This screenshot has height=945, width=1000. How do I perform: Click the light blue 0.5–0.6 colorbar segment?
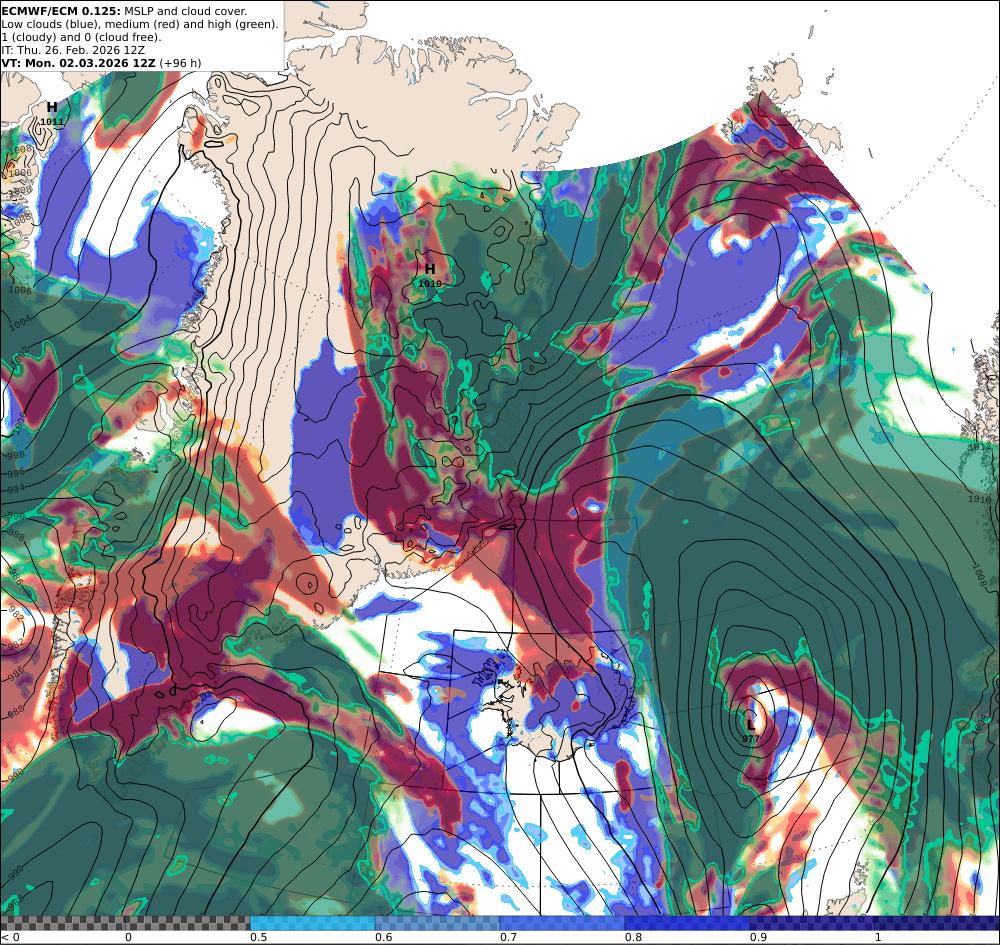coord(312,923)
